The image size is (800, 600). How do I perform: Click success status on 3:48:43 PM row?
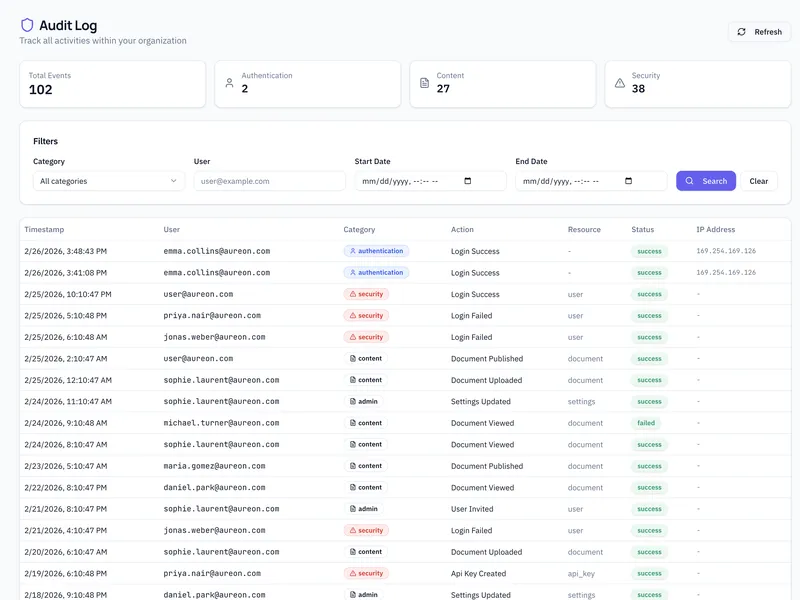649,251
